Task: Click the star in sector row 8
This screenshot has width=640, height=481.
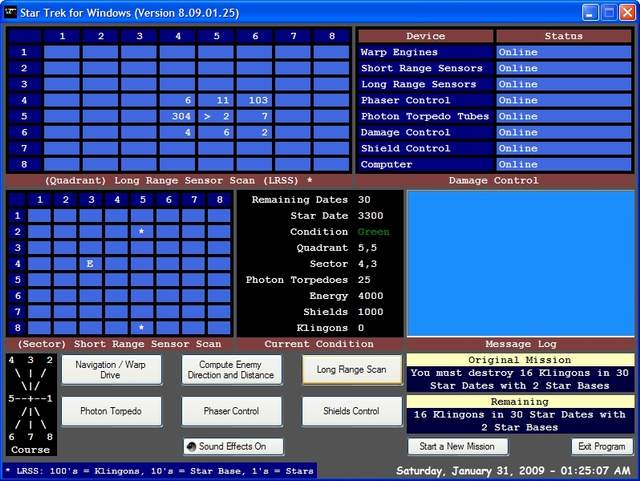Action: coord(142,327)
